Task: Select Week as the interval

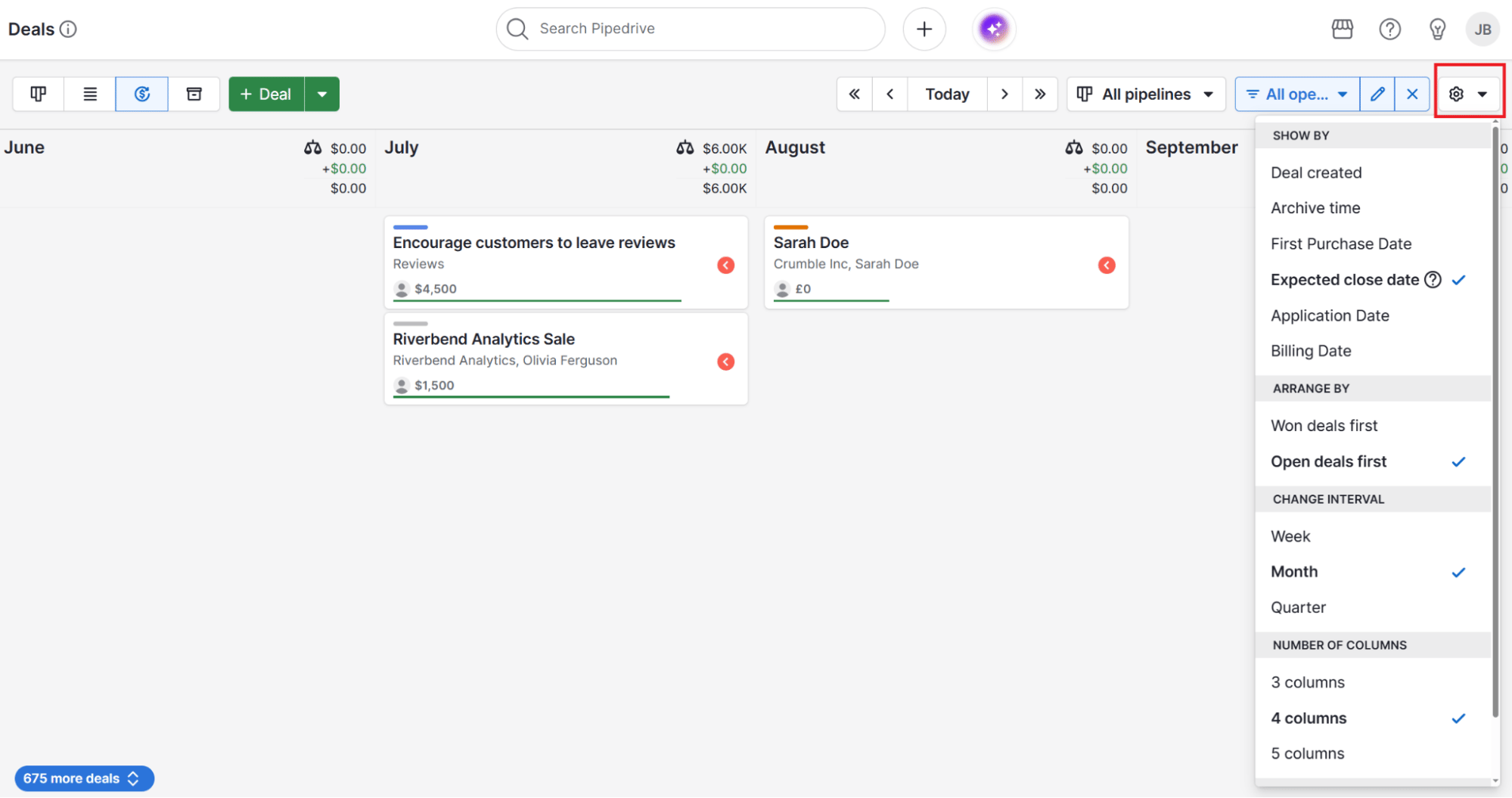Action: click(x=1290, y=536)
